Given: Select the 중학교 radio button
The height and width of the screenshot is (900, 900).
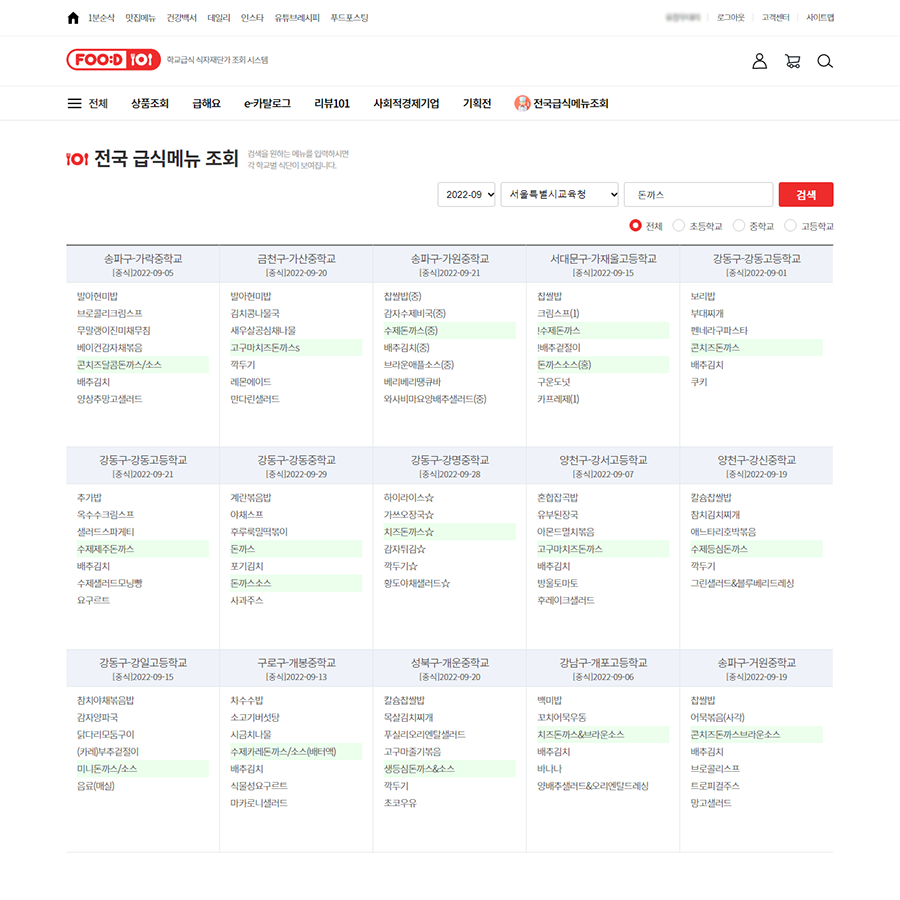Looking at the screenshot, I should pos(739,226).
